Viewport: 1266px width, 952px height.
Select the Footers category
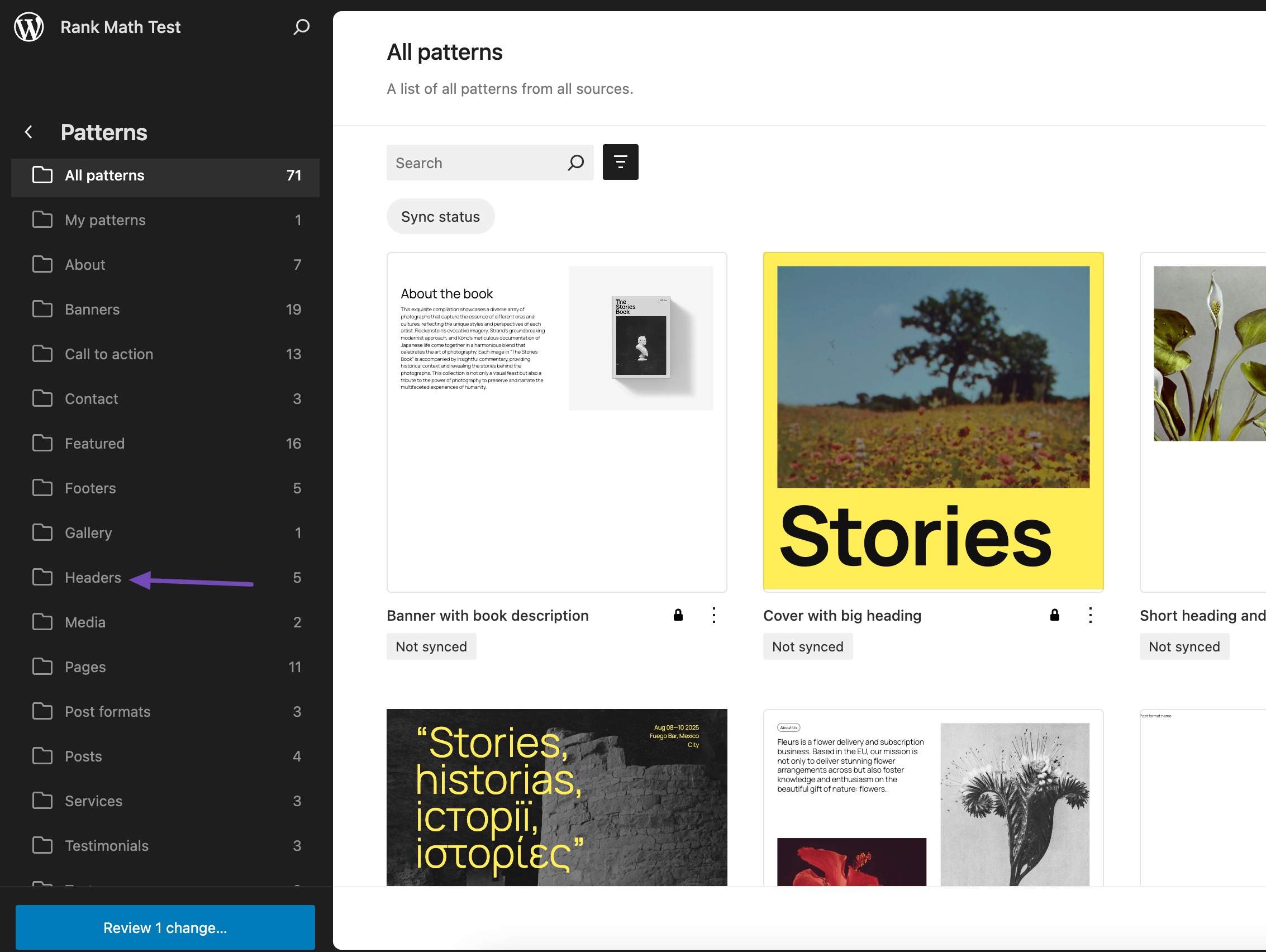(165, 488)
